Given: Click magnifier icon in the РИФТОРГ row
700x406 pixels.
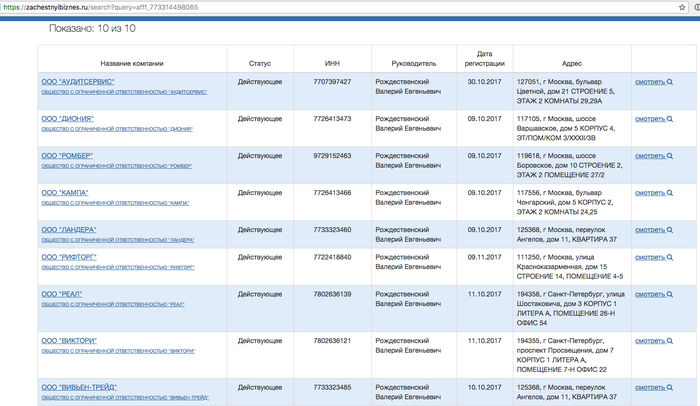Looking at the screenshot, I should click(670, 257).
